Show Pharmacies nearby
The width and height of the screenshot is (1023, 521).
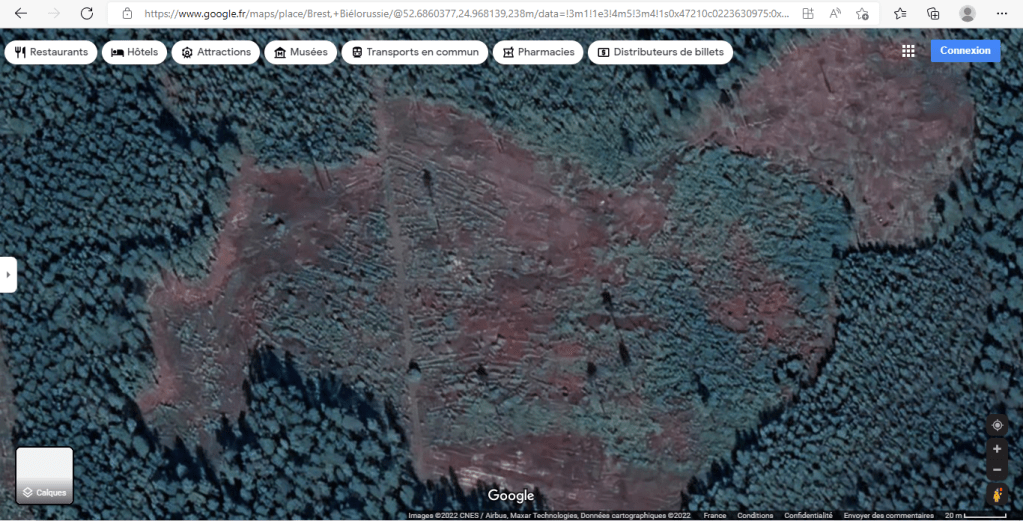[x=538, y=52]
